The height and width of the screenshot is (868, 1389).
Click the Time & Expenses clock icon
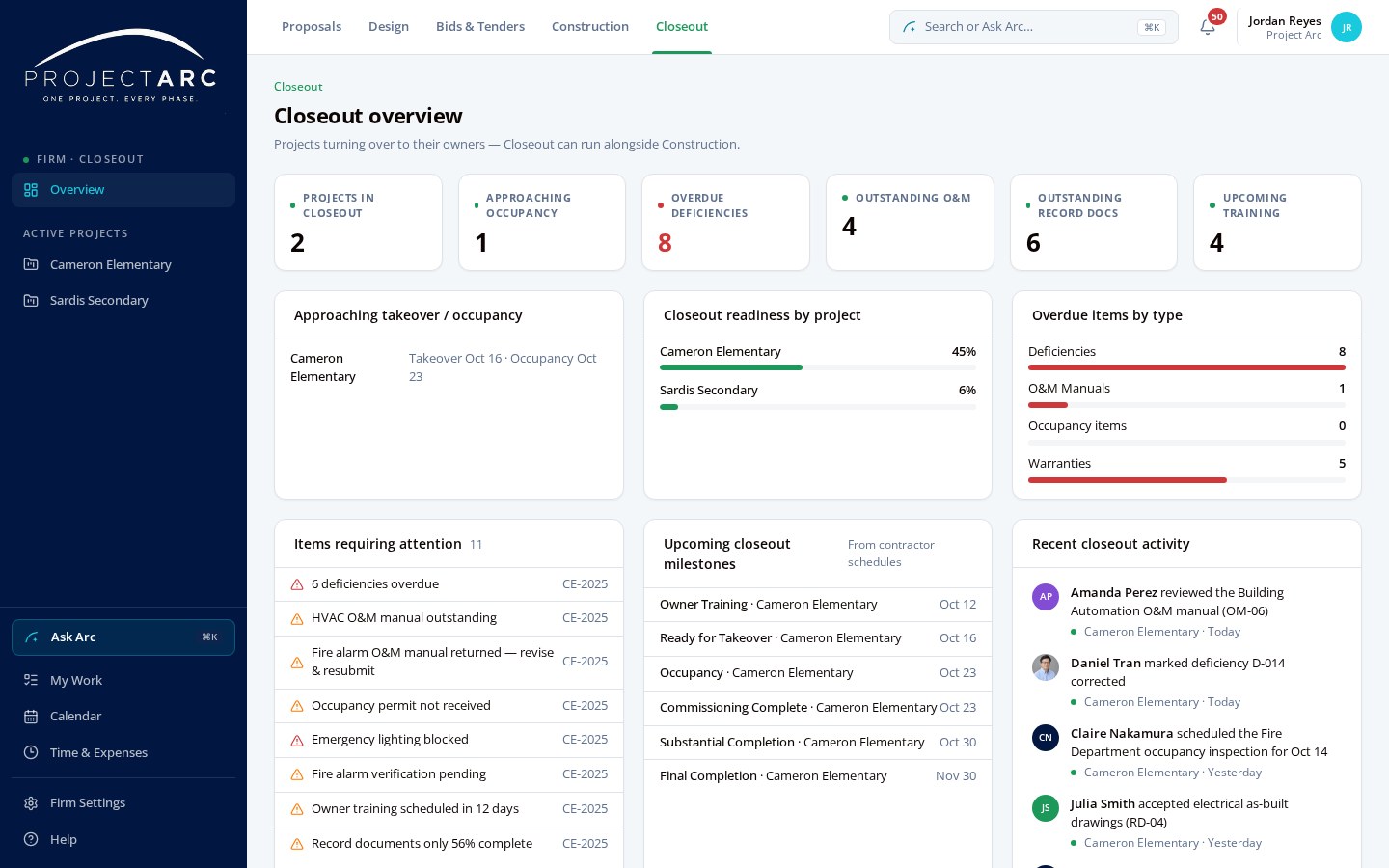coord(31,752)
